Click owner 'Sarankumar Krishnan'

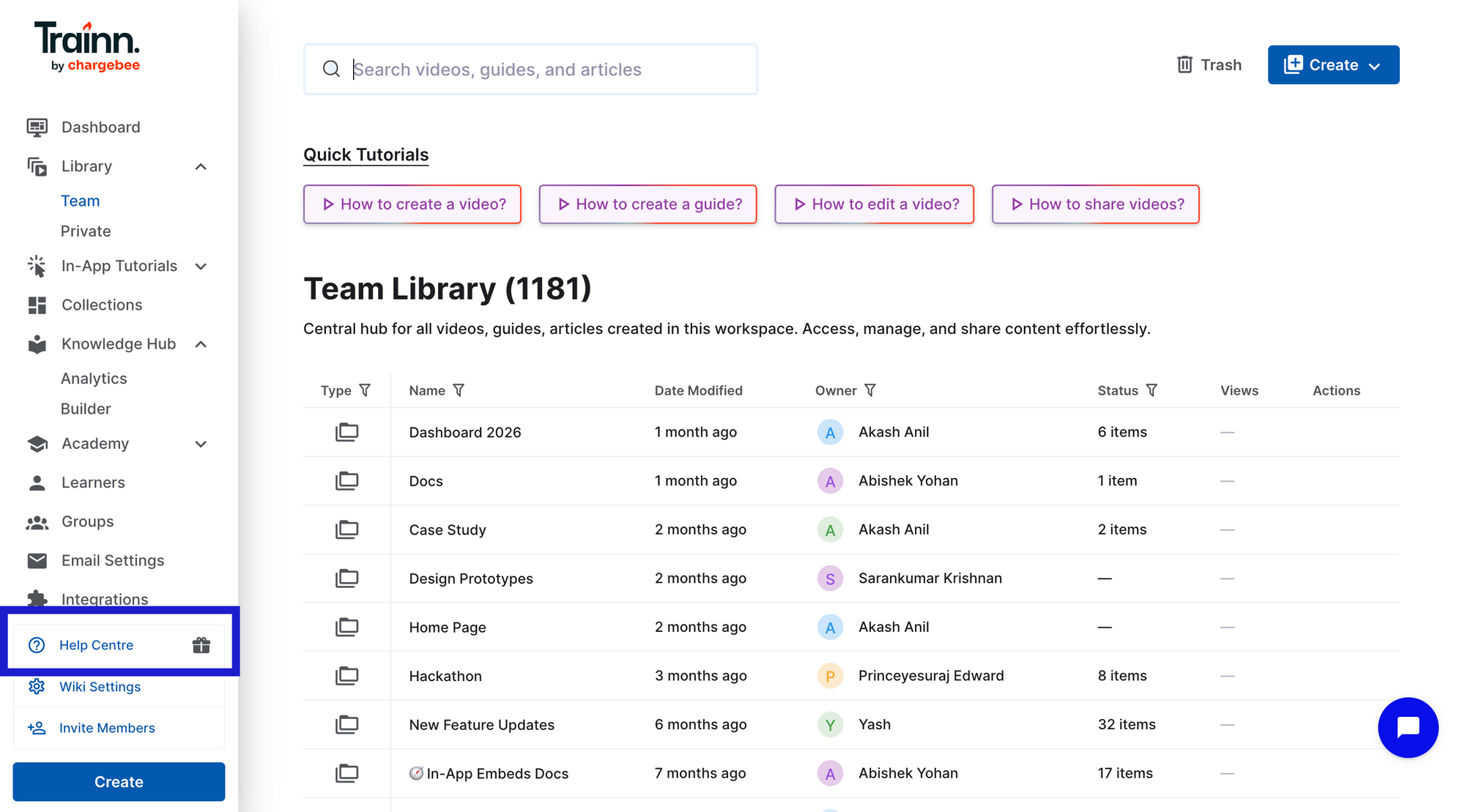click(x=930, y=578)
